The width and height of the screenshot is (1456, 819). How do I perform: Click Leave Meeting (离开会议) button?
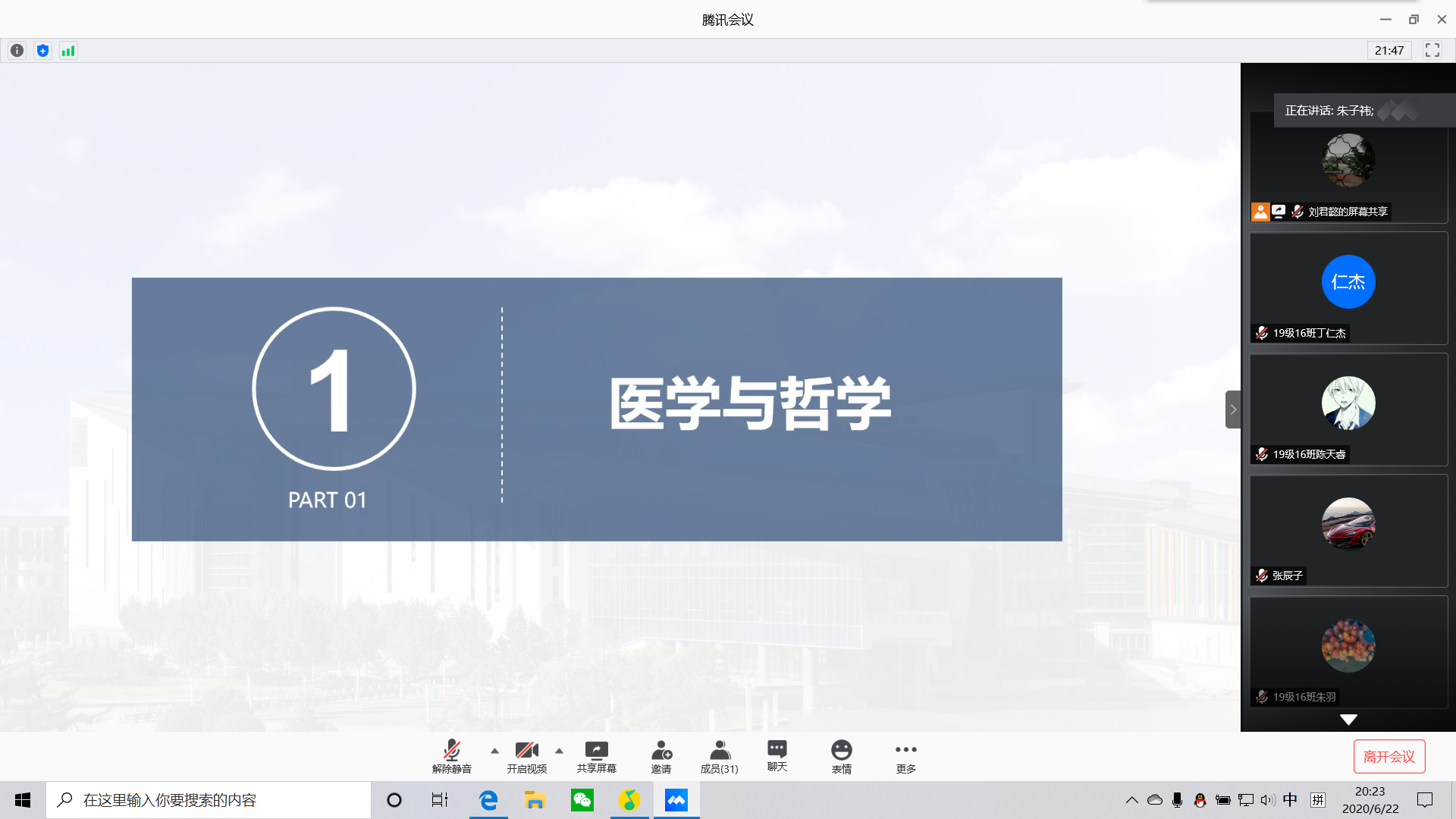coord(1389,756)
